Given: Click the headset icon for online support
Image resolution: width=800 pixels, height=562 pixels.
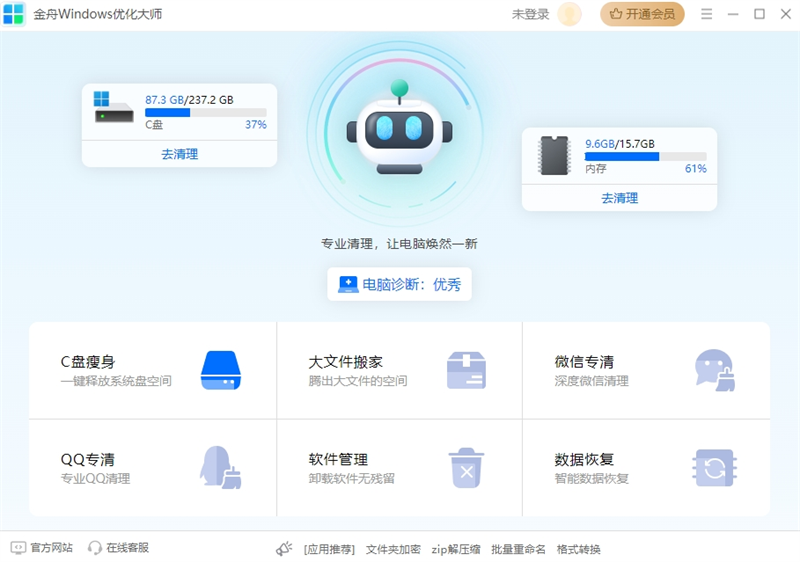Looking at the screenshot, I should 94,548.
